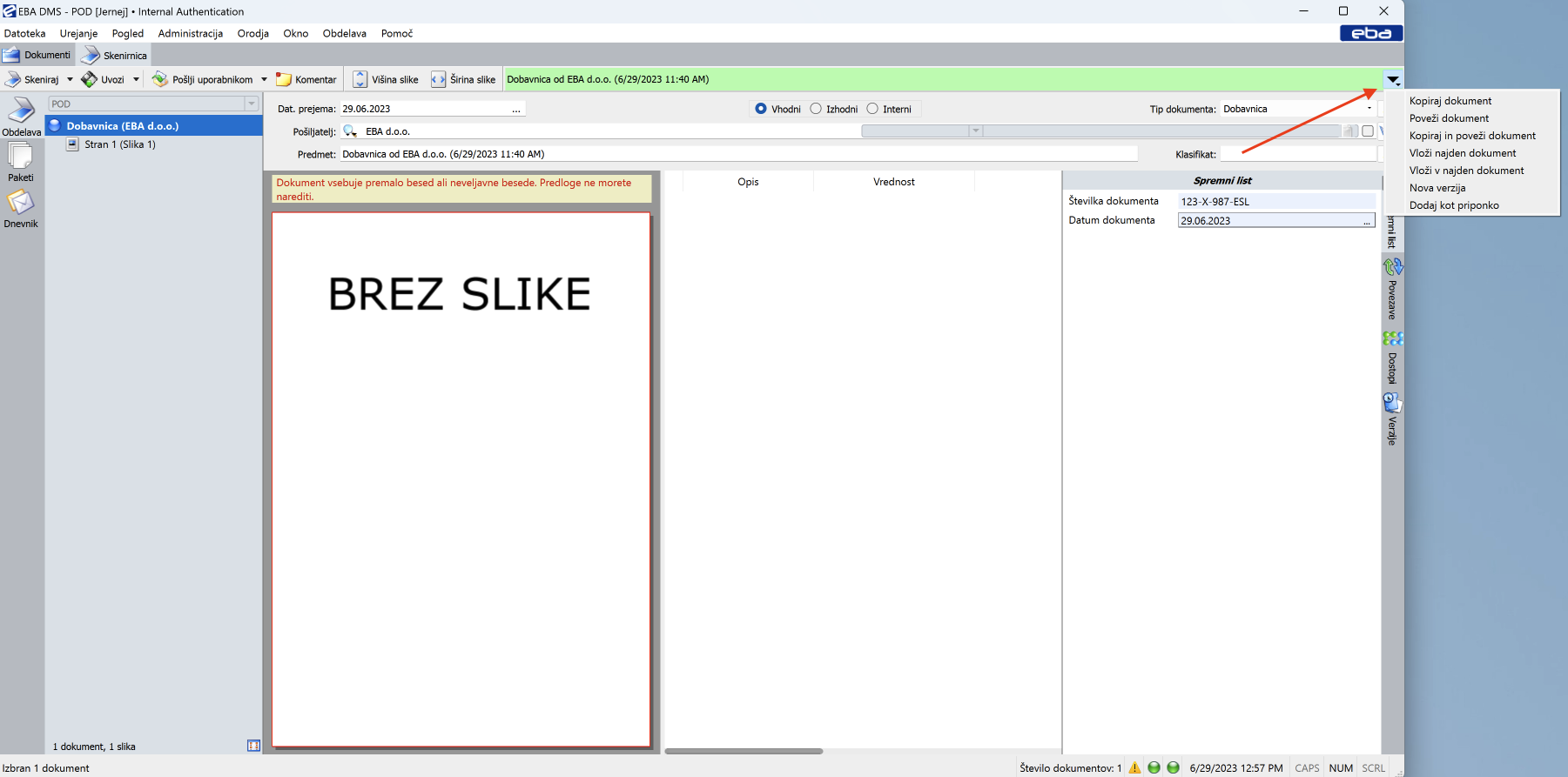Viewport: 1568px width, 777px height.
Task: Select the Interni radio button
Action: click(872, 109)
